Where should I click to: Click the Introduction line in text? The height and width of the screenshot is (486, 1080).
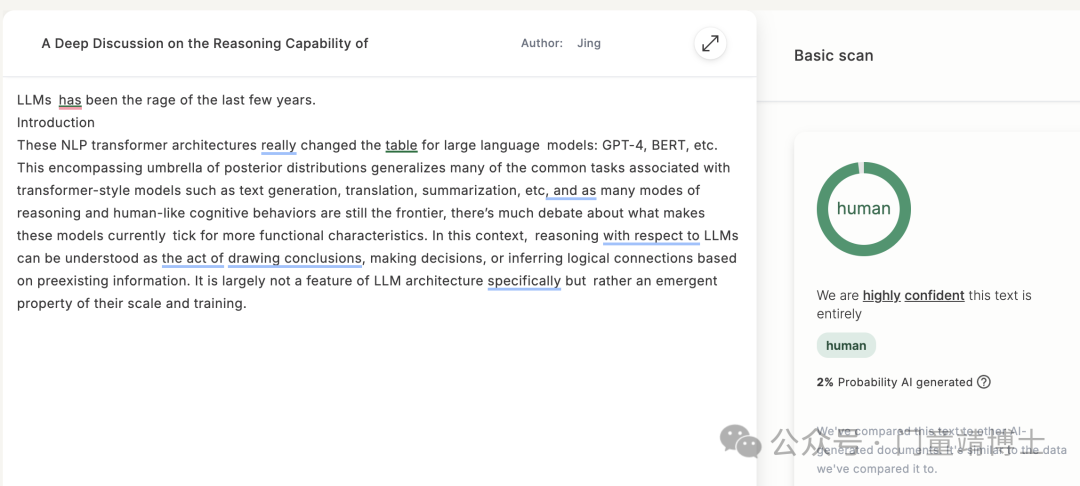56,123
